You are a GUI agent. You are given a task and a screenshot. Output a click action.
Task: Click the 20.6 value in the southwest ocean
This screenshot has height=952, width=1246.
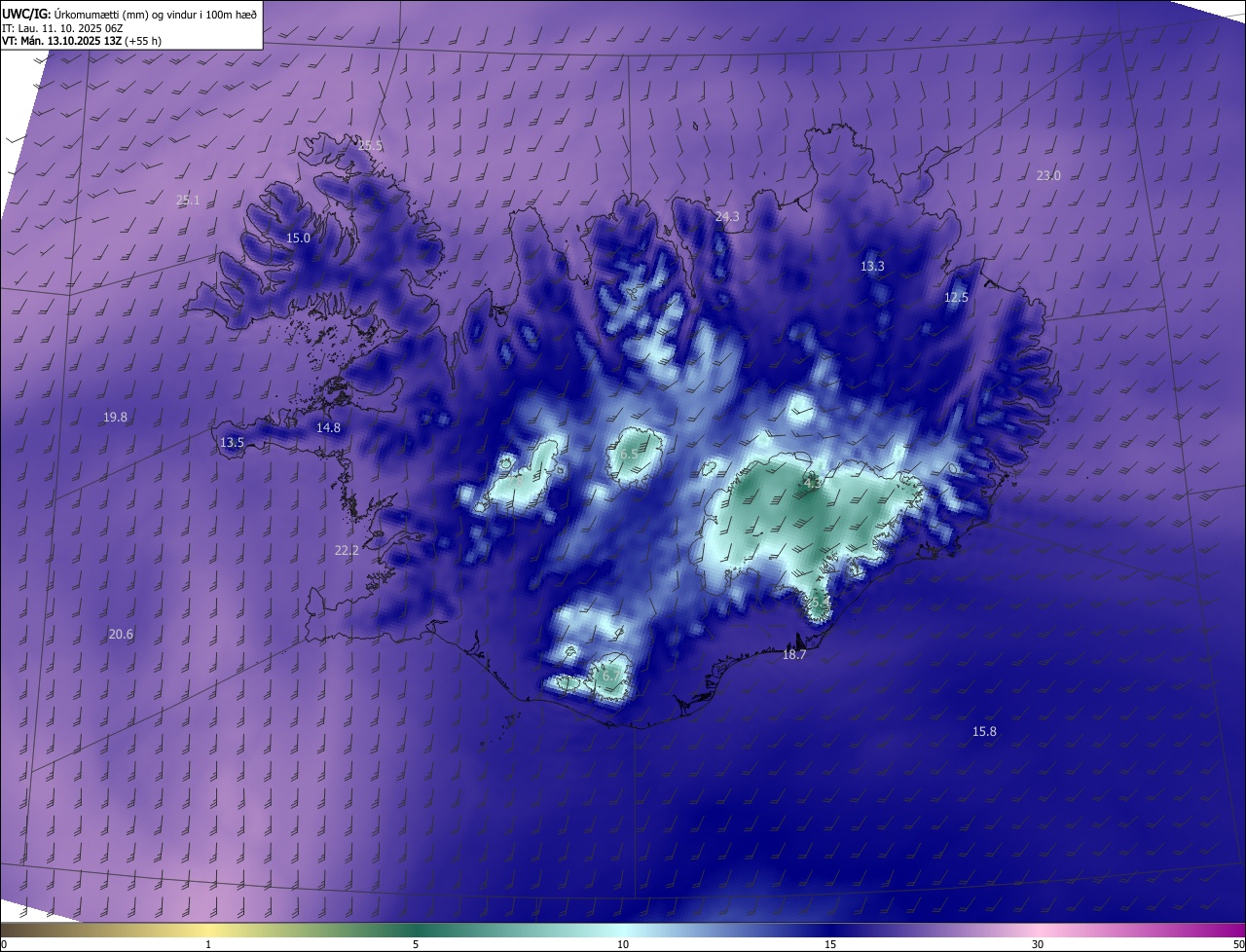click(121, 635)
